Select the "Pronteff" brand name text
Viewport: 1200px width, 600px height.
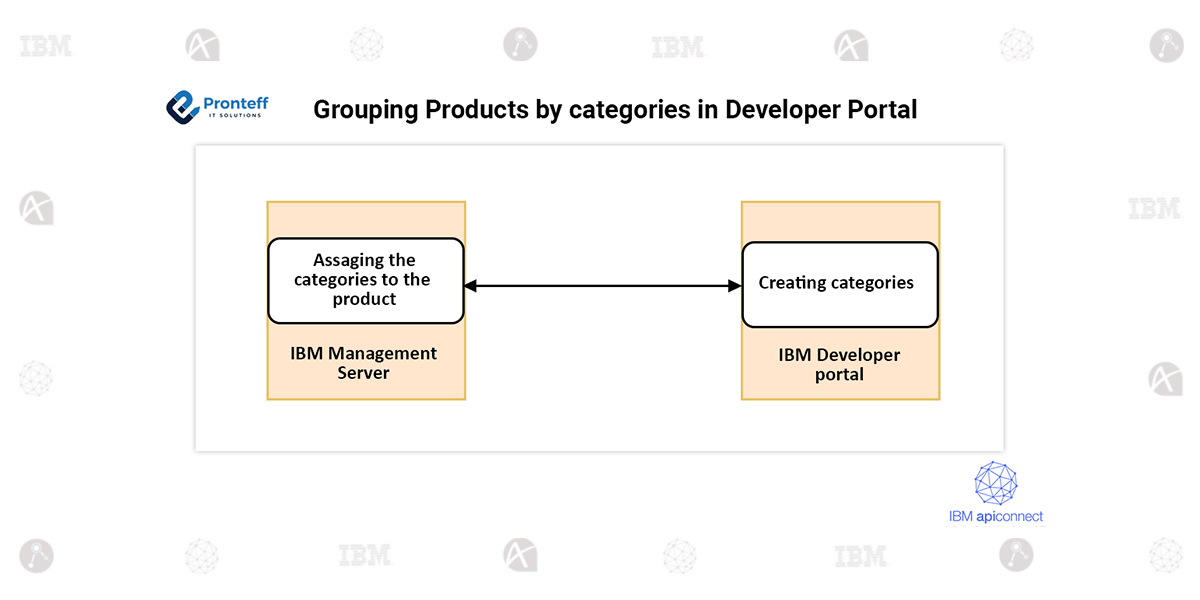[236, 102]
